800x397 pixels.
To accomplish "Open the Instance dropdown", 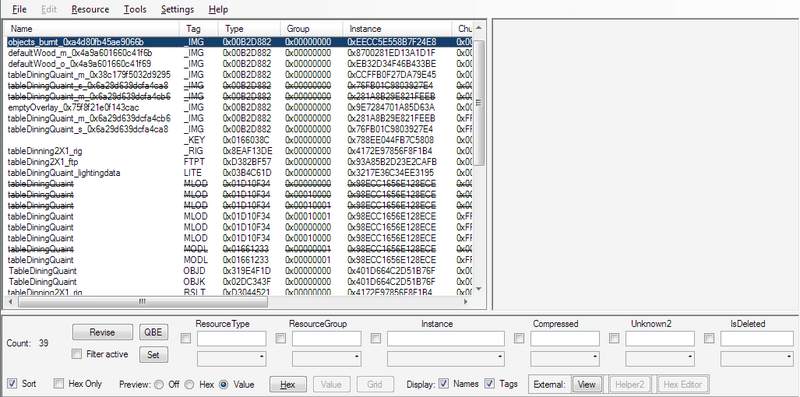I will 446,359.
